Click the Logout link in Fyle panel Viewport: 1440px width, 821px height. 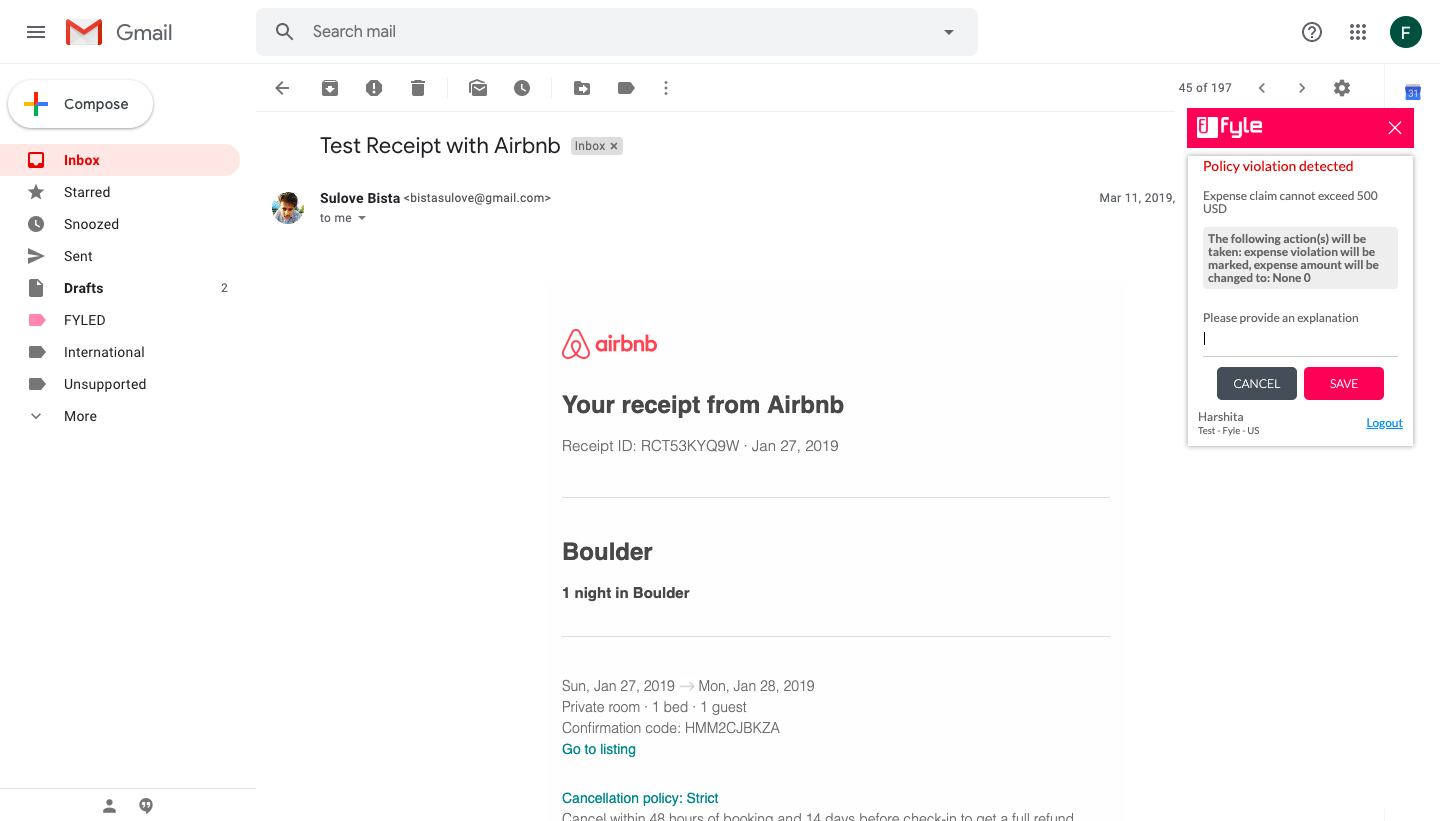point(1384,423)
